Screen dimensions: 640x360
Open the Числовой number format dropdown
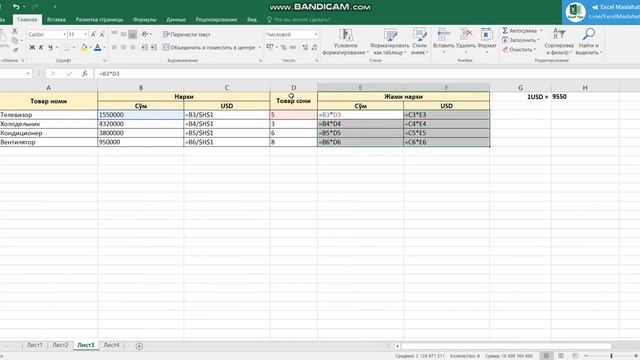[x=316, y=35]
